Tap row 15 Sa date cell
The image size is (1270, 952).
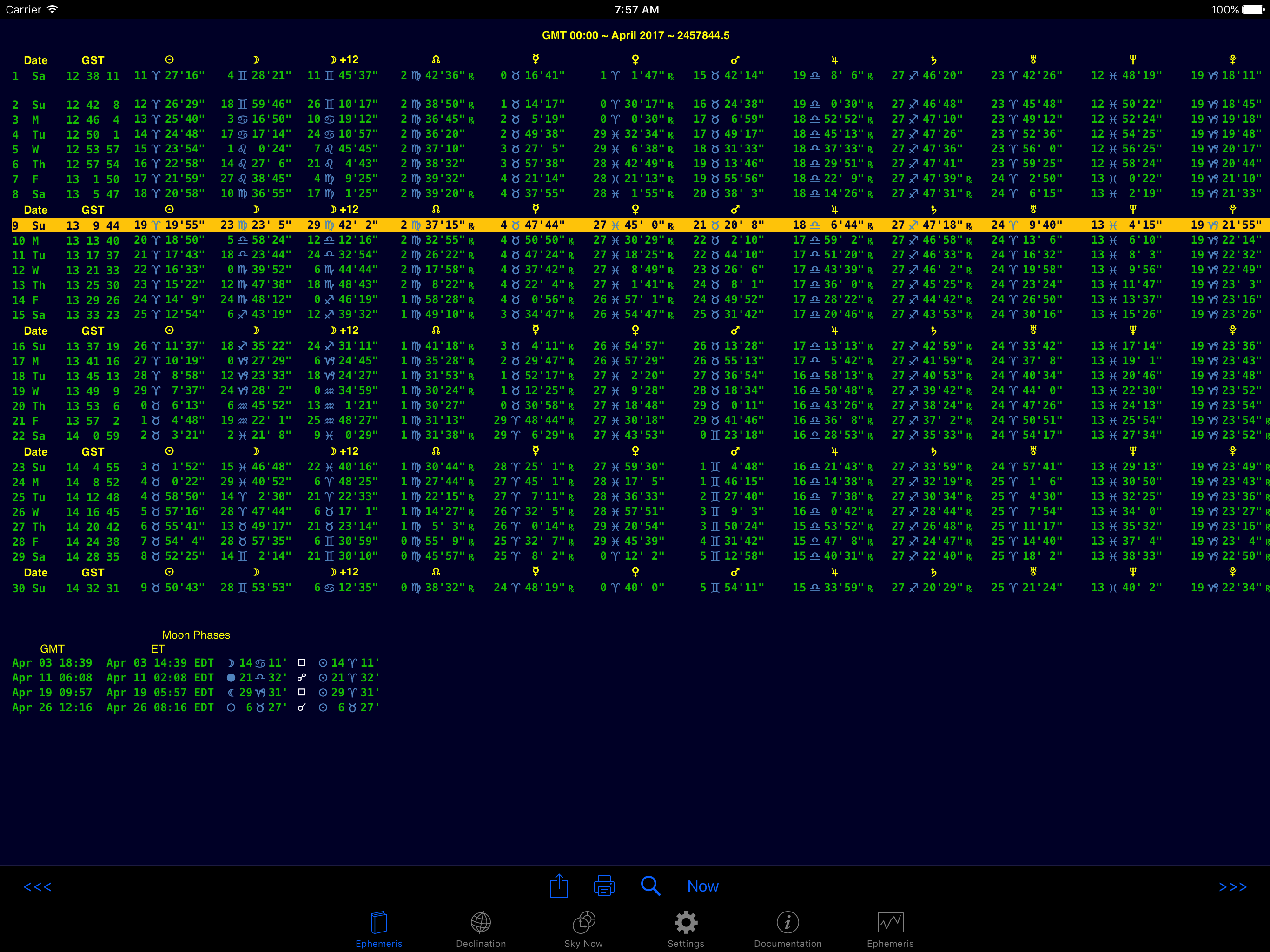(29, 315)
